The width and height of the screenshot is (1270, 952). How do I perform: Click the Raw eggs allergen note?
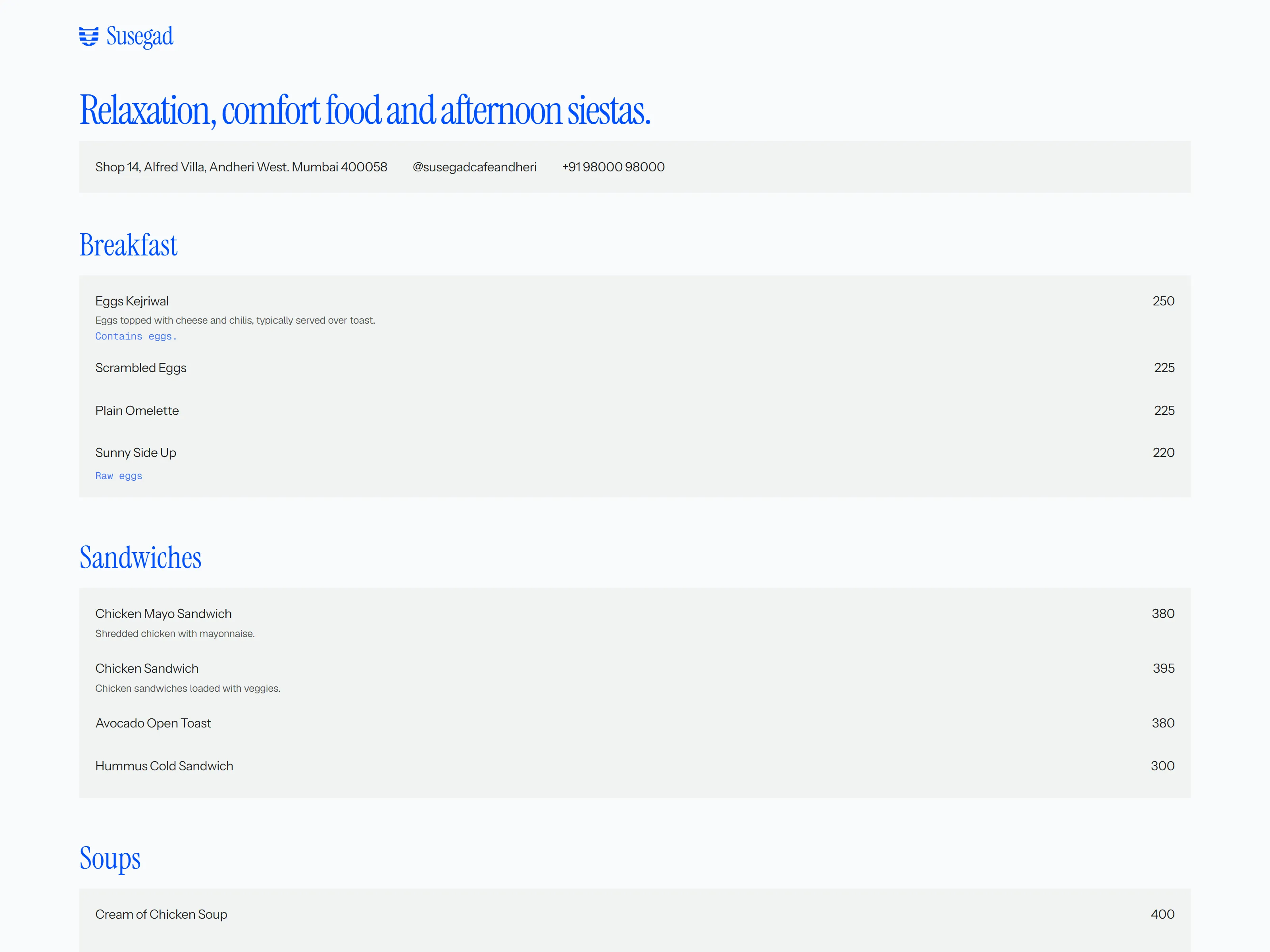[119, 476]
